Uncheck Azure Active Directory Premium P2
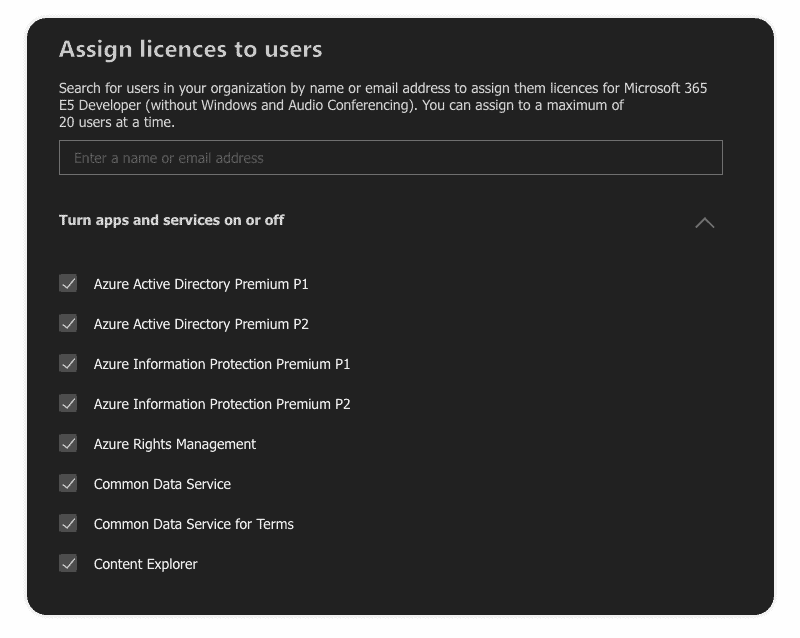This screenshot has height=638, width=800. click(x=68, y=324)
